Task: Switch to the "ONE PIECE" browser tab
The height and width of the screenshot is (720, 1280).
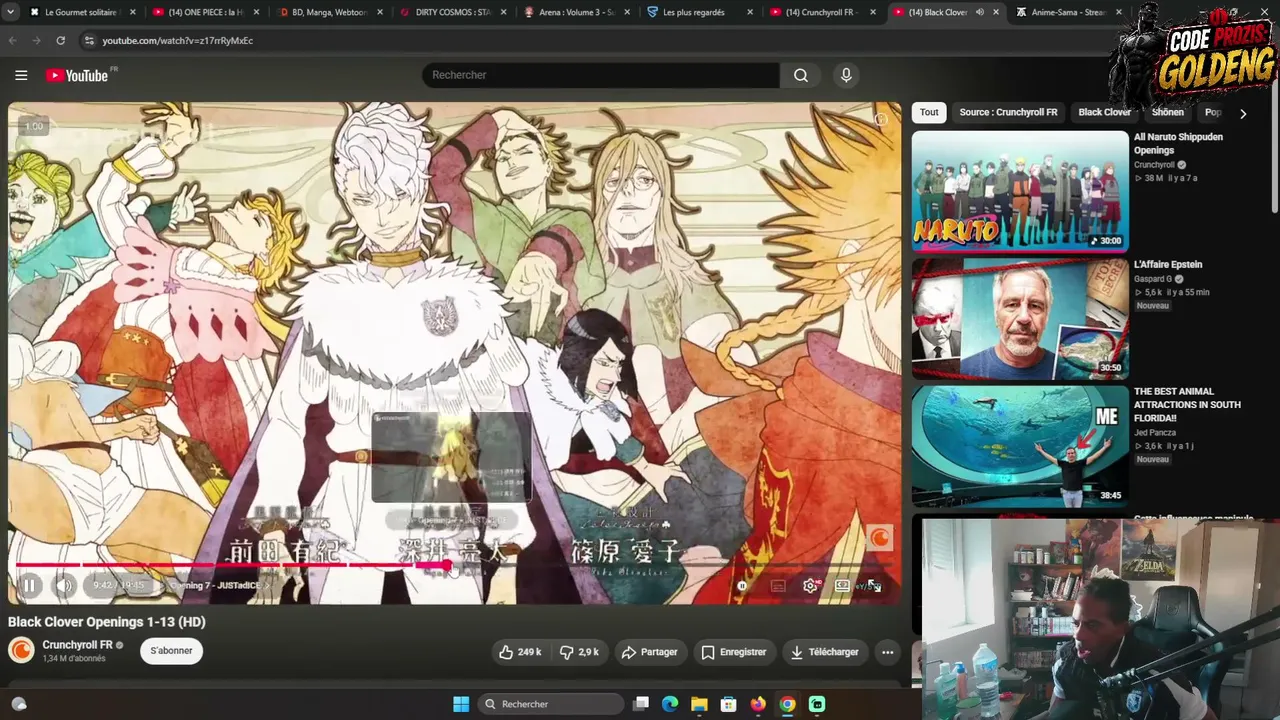Action: click(x=205, y=12)
